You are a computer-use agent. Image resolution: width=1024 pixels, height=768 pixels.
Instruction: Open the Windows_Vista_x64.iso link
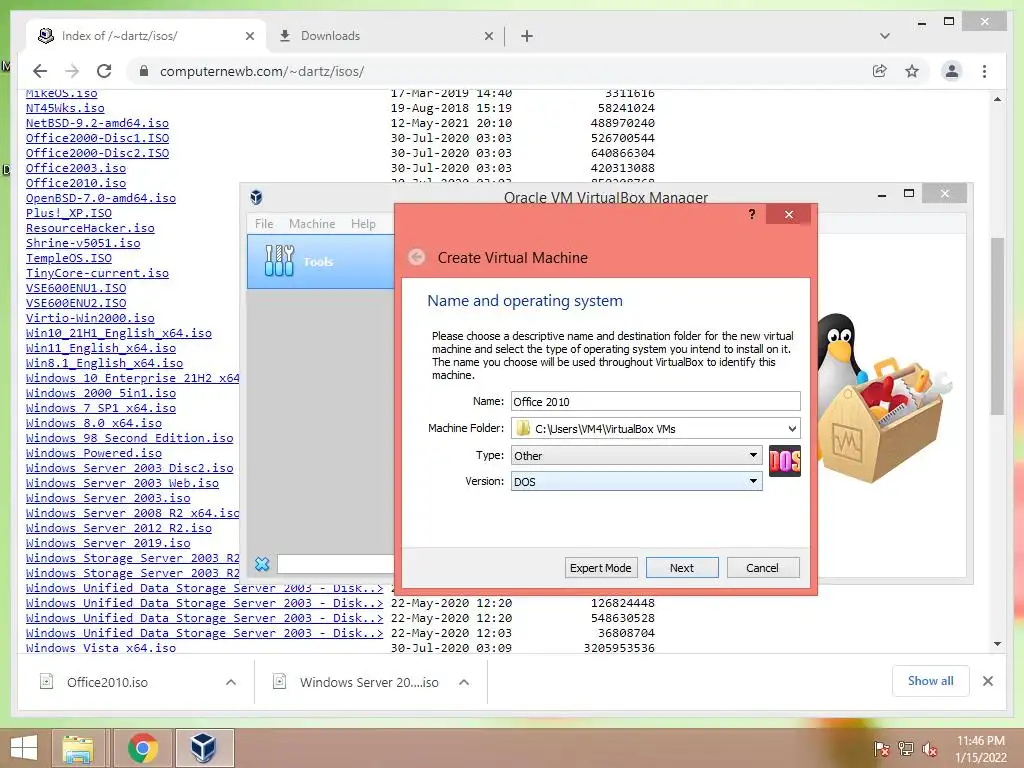tap(101, 648)
